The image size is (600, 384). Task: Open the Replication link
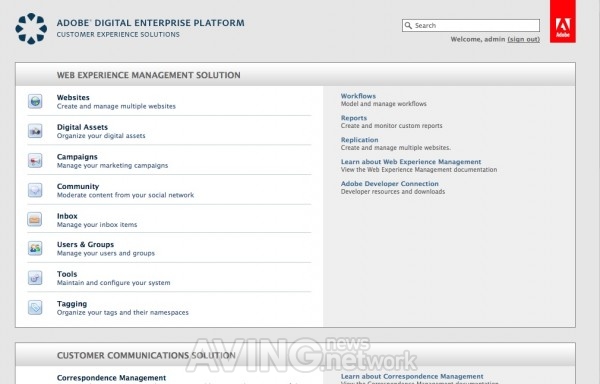pos(359,140)
